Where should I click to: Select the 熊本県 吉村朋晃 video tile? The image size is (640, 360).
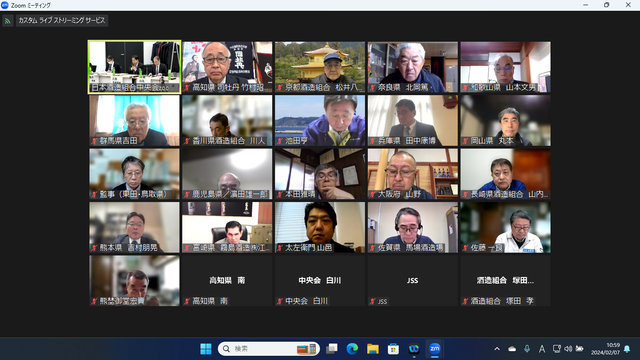(134, 227)
